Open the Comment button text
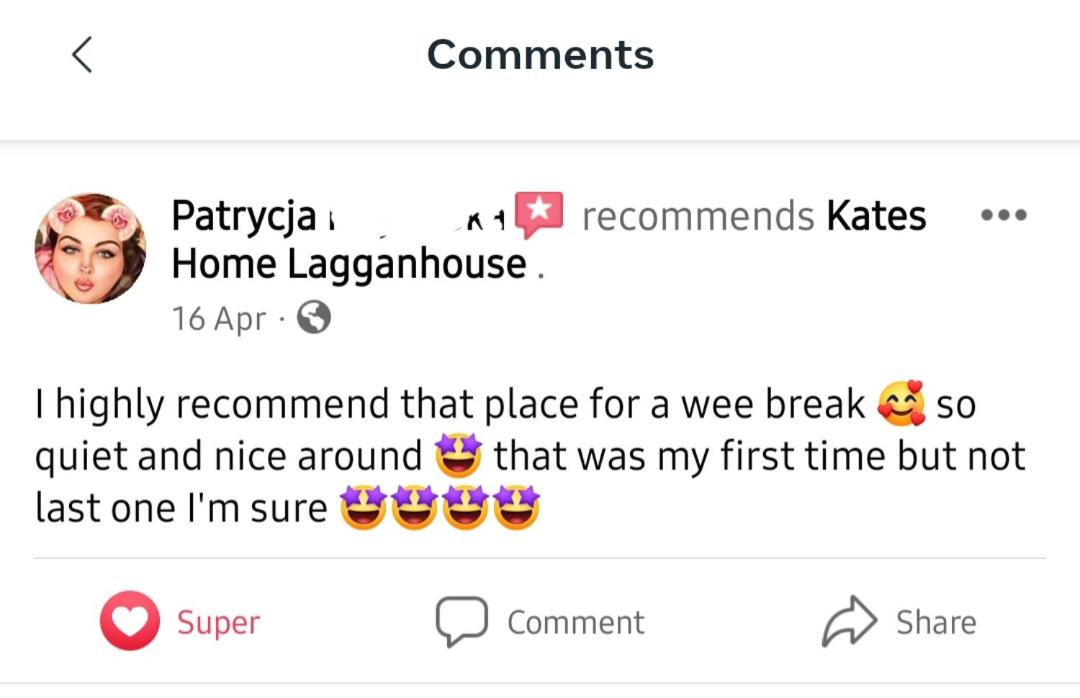The image size is (1080, 698). tap(576, 622)
